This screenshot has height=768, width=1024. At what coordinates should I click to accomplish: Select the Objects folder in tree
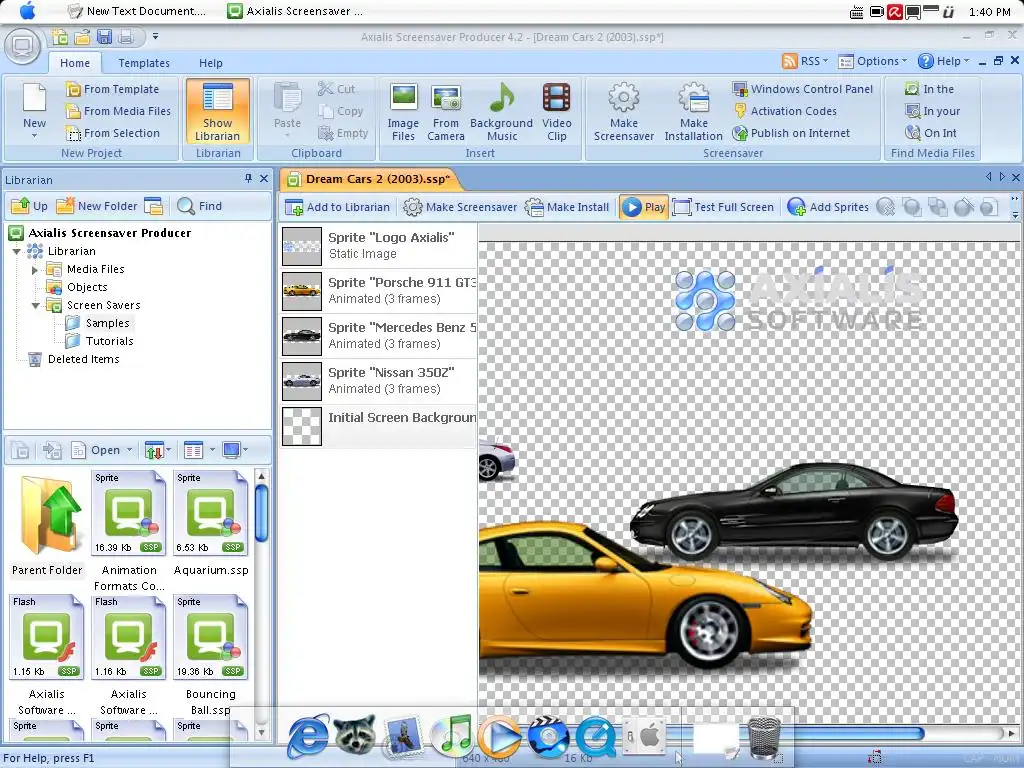tap(87, 287)
